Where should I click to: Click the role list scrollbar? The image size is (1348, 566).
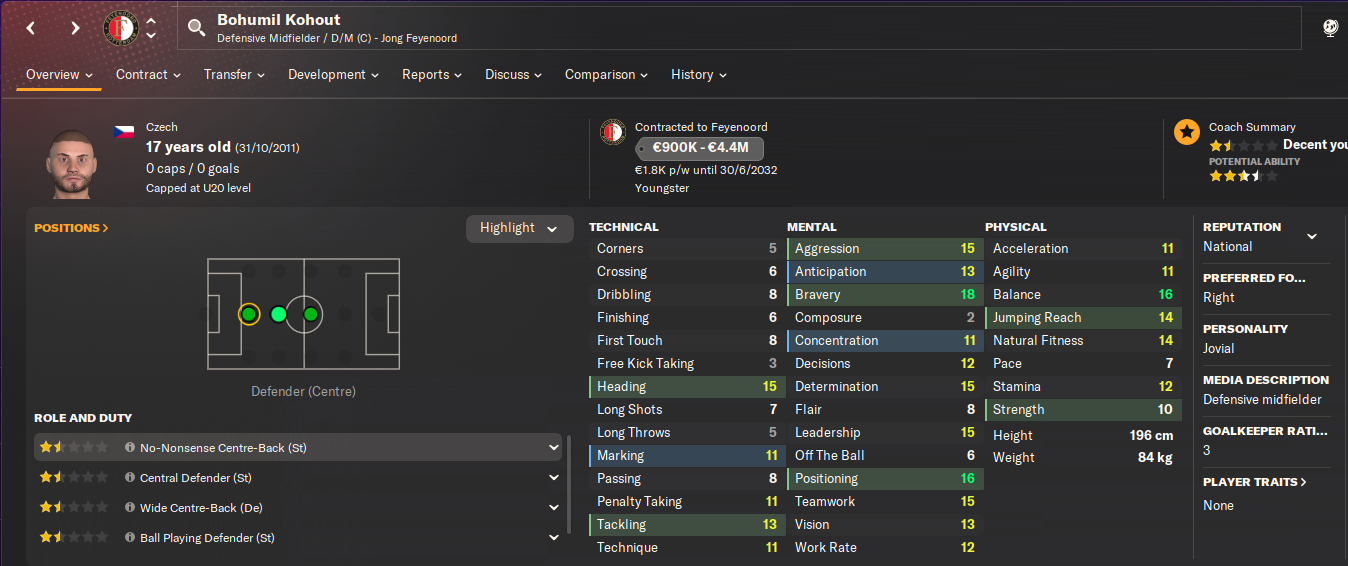pos(570,485)
